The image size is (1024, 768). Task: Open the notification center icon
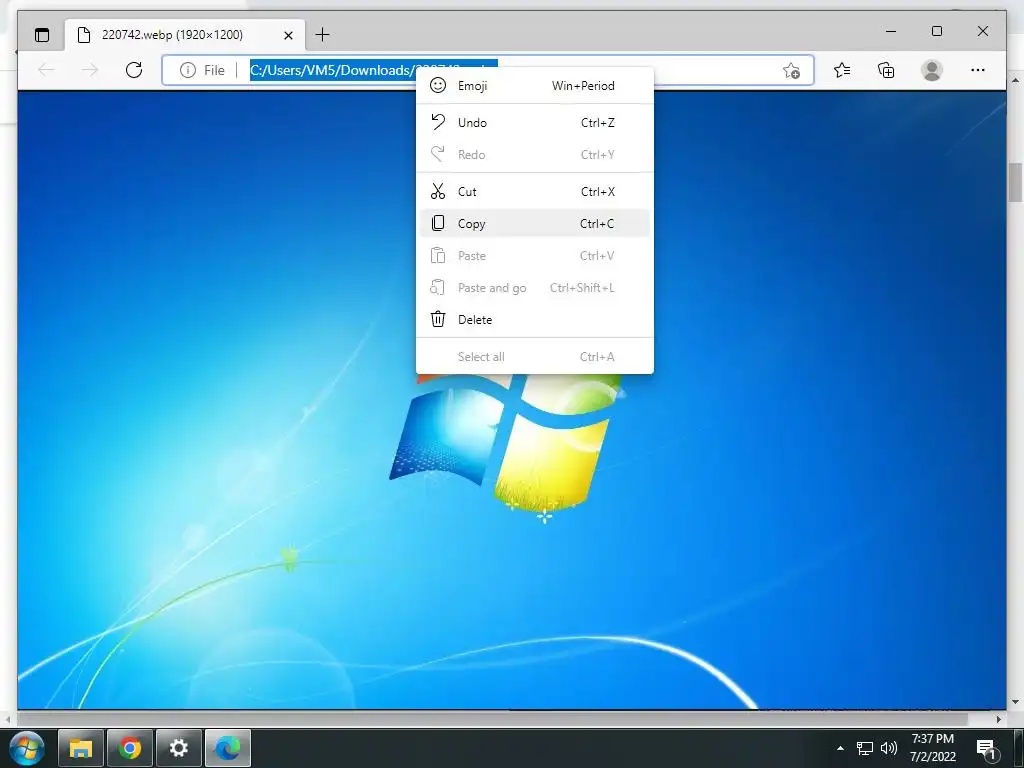[987, 749]
